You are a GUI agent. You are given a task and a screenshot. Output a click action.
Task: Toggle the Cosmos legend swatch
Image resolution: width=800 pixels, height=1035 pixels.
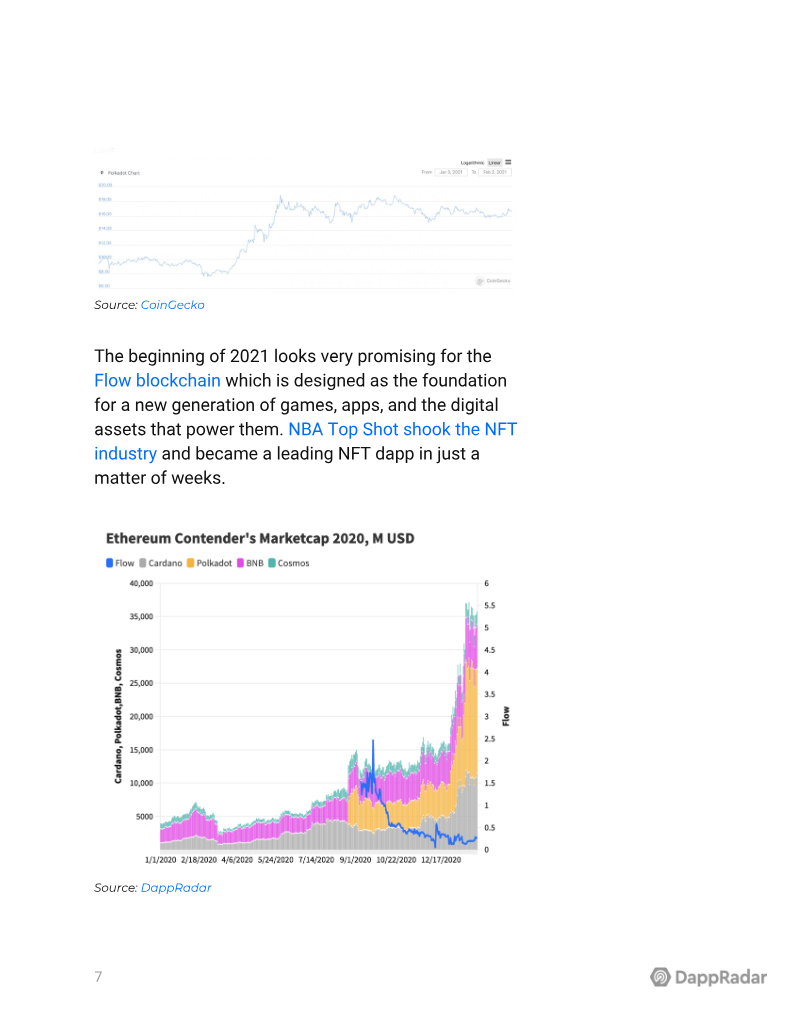tap(272, 563)
